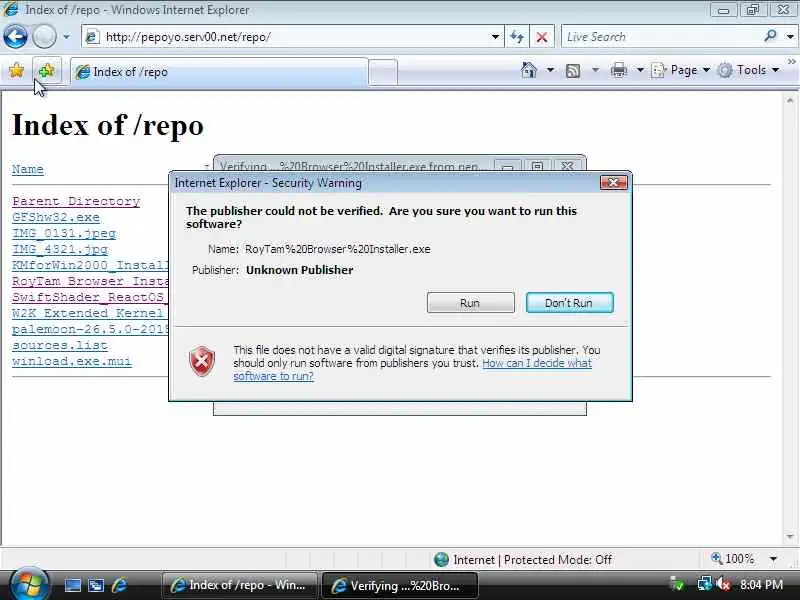Expand the zoom level dropdown arrow
The height and width of the screenshot is (600, 800).
(x=773, y=559)
